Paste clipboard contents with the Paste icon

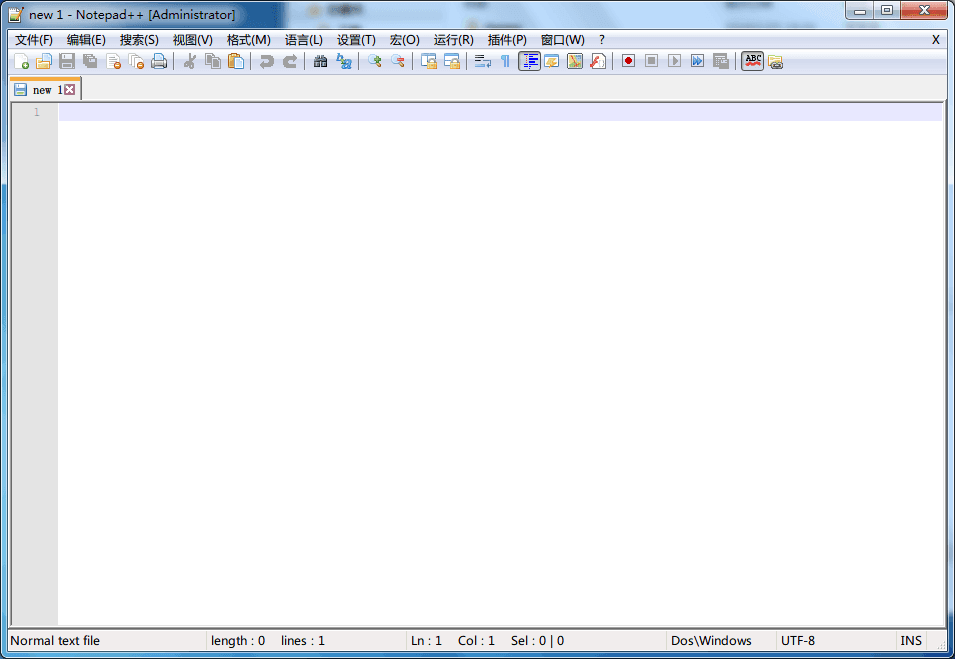pos(236,61)
